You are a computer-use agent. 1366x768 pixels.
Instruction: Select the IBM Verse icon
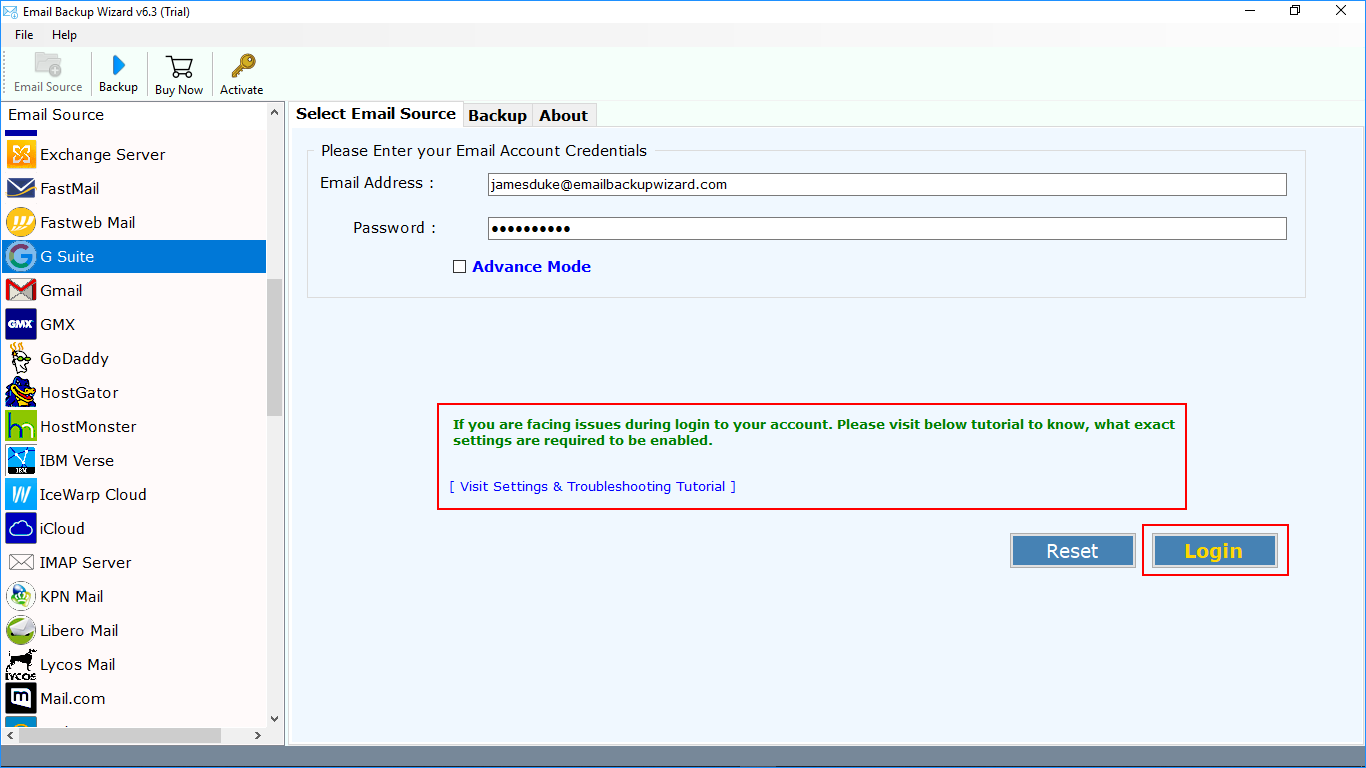click(21, 460)
